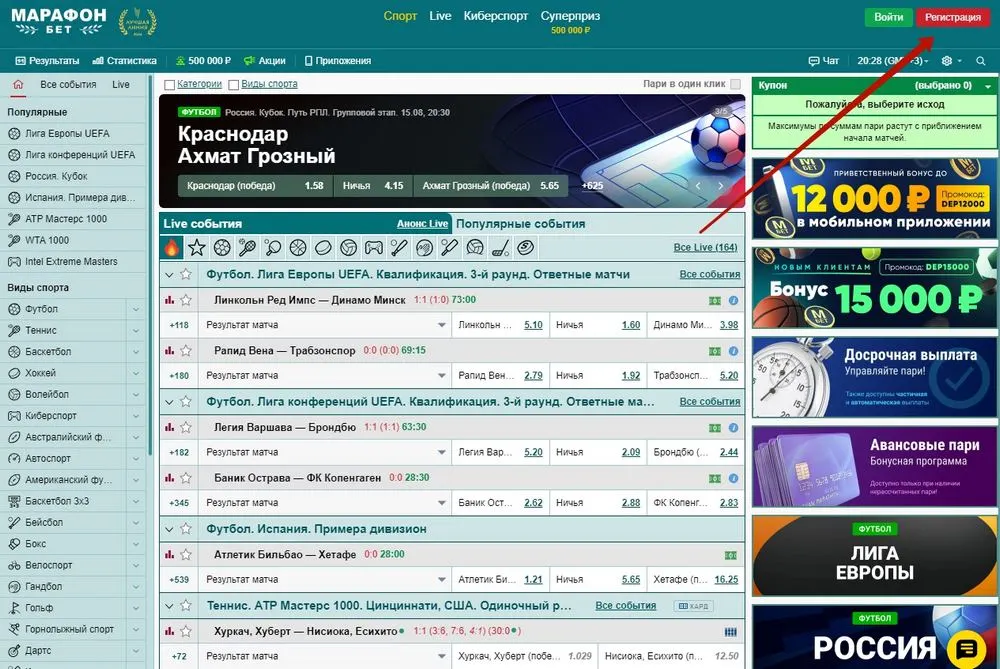Expand the Теннис category in sidebar
Image resolution: width=1000 pixels, height=669 pixels.
pos(136,331)
